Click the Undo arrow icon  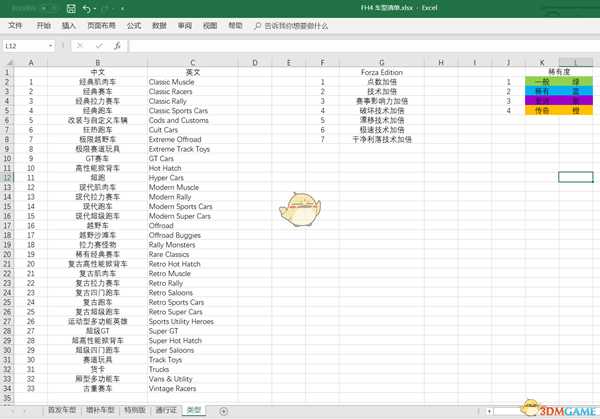pyautogui.click(x=86, y=8)
